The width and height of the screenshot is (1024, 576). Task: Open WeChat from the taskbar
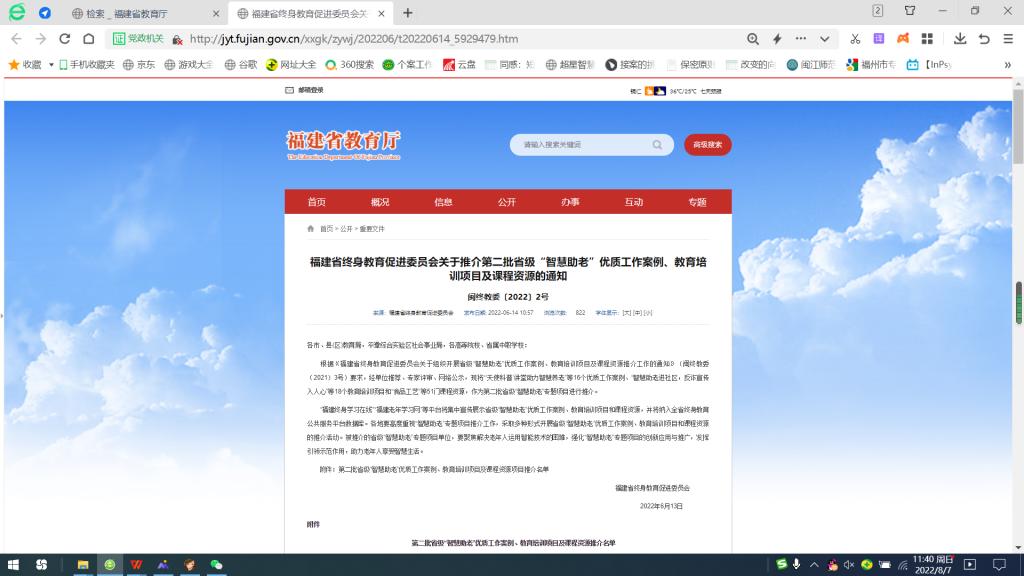click(215, 565)
